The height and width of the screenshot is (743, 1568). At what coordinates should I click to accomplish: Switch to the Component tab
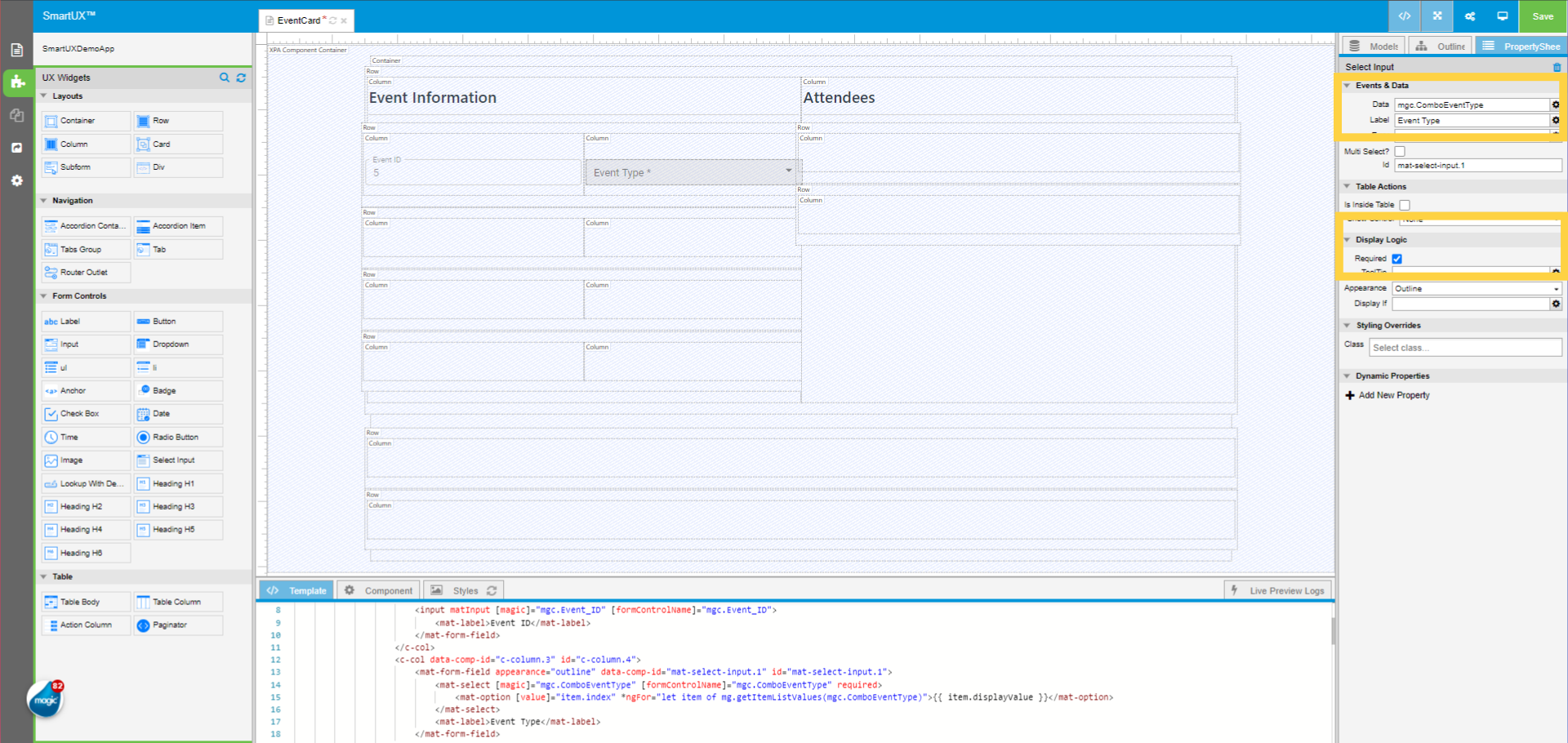(x=378, y=590)
